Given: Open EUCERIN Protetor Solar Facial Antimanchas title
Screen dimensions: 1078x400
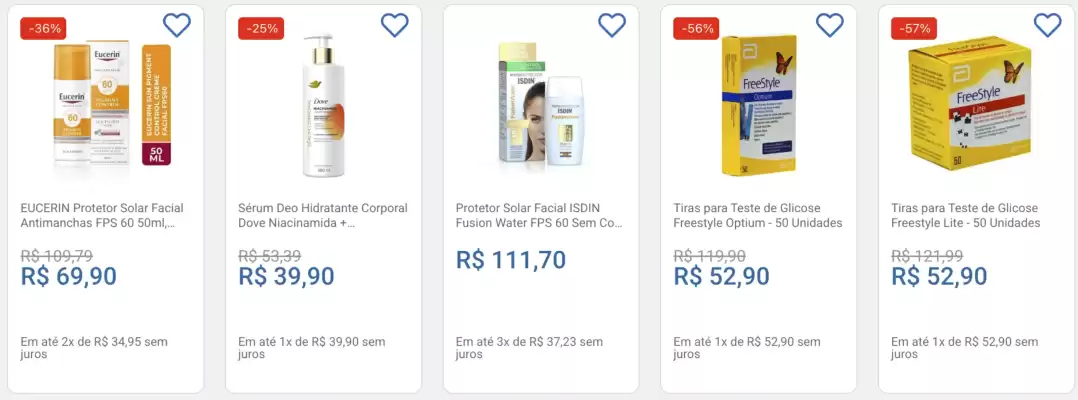Looking at the screenshot, I should click(x=102, y=215).
